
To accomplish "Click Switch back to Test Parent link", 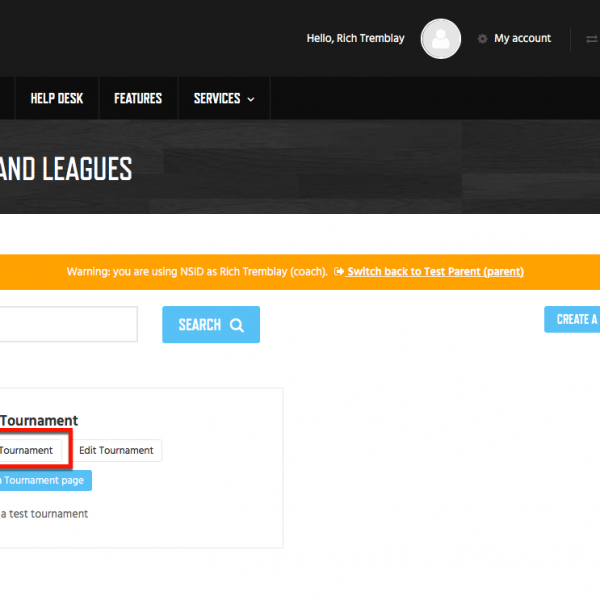I will (435, 271).
